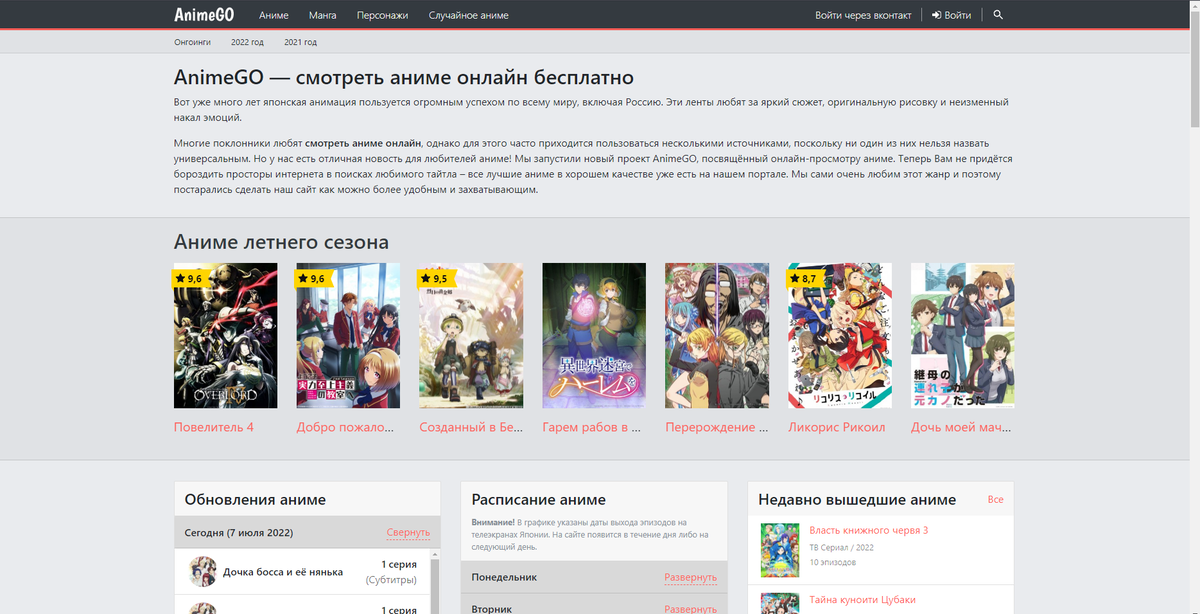Click the Сегодня (7 июля 2022) header
Viewport: 1200px width, 614px height.
pyautogui.click(x=238, y=532)
